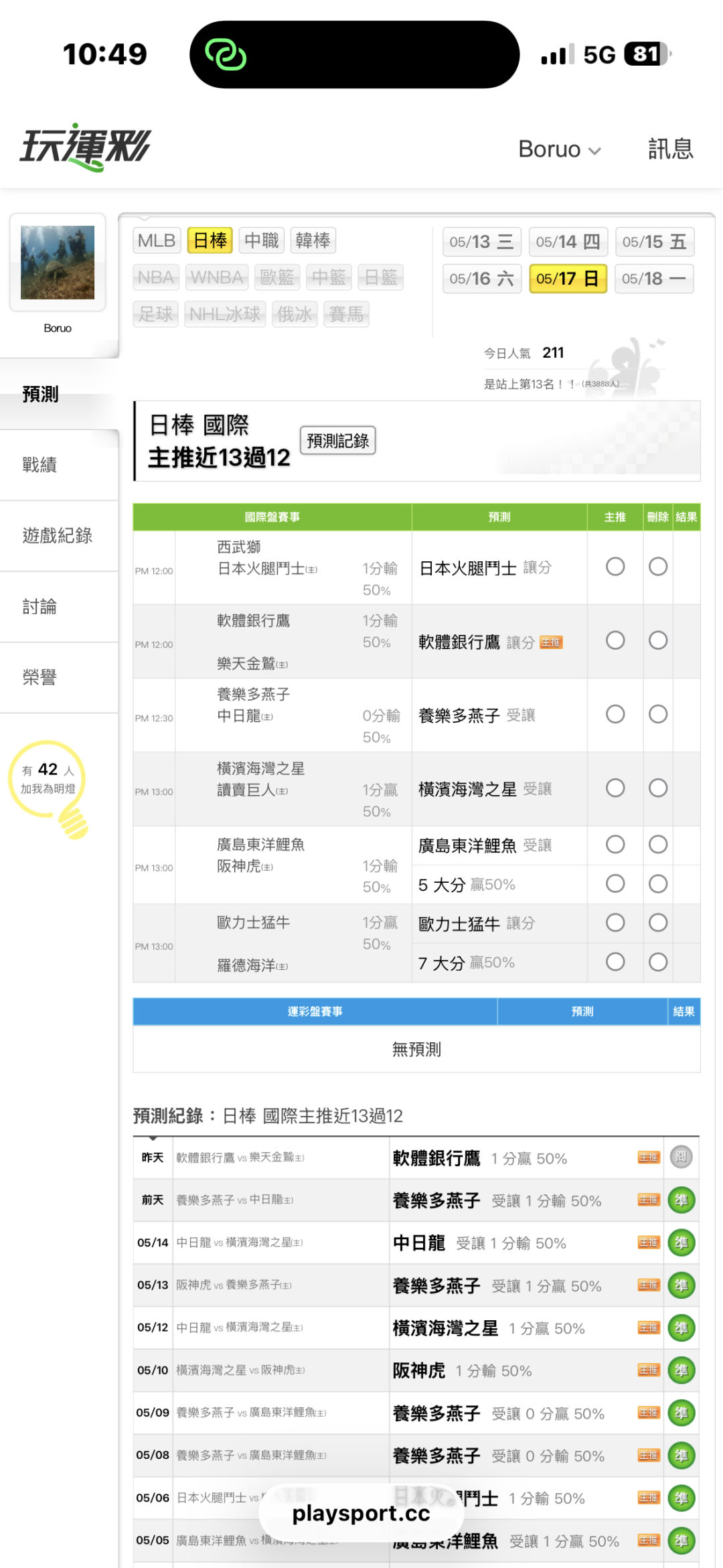Open the 訊息 link
This screenshot has width=723, height=1568.
click(670, 149)
